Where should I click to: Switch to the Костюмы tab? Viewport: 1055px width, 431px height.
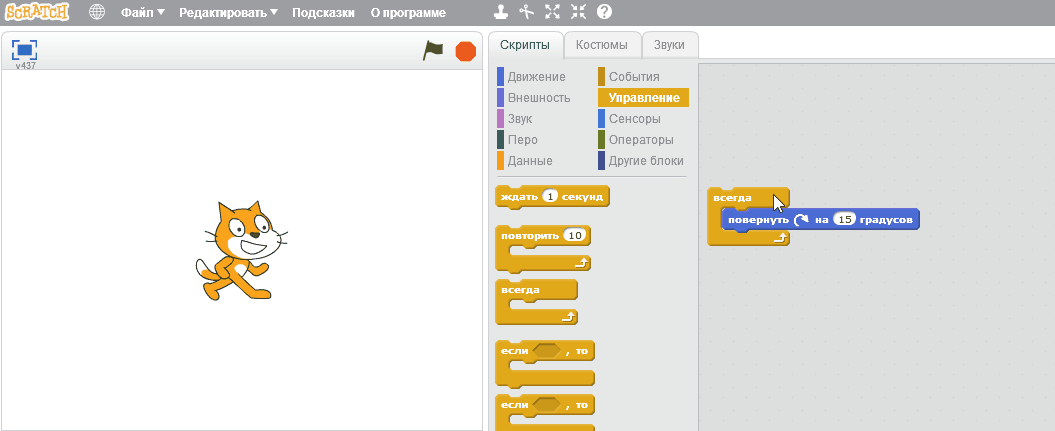pos(602,45)
